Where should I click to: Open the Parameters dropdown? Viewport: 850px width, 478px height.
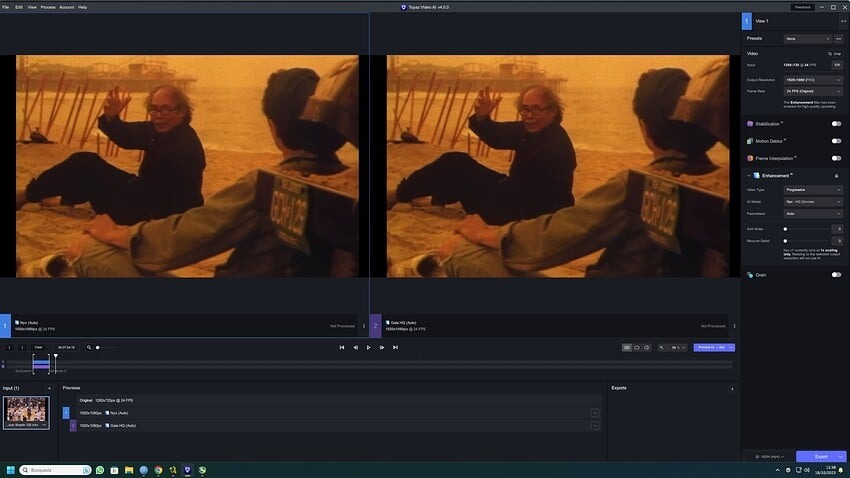tap(813, 214)
